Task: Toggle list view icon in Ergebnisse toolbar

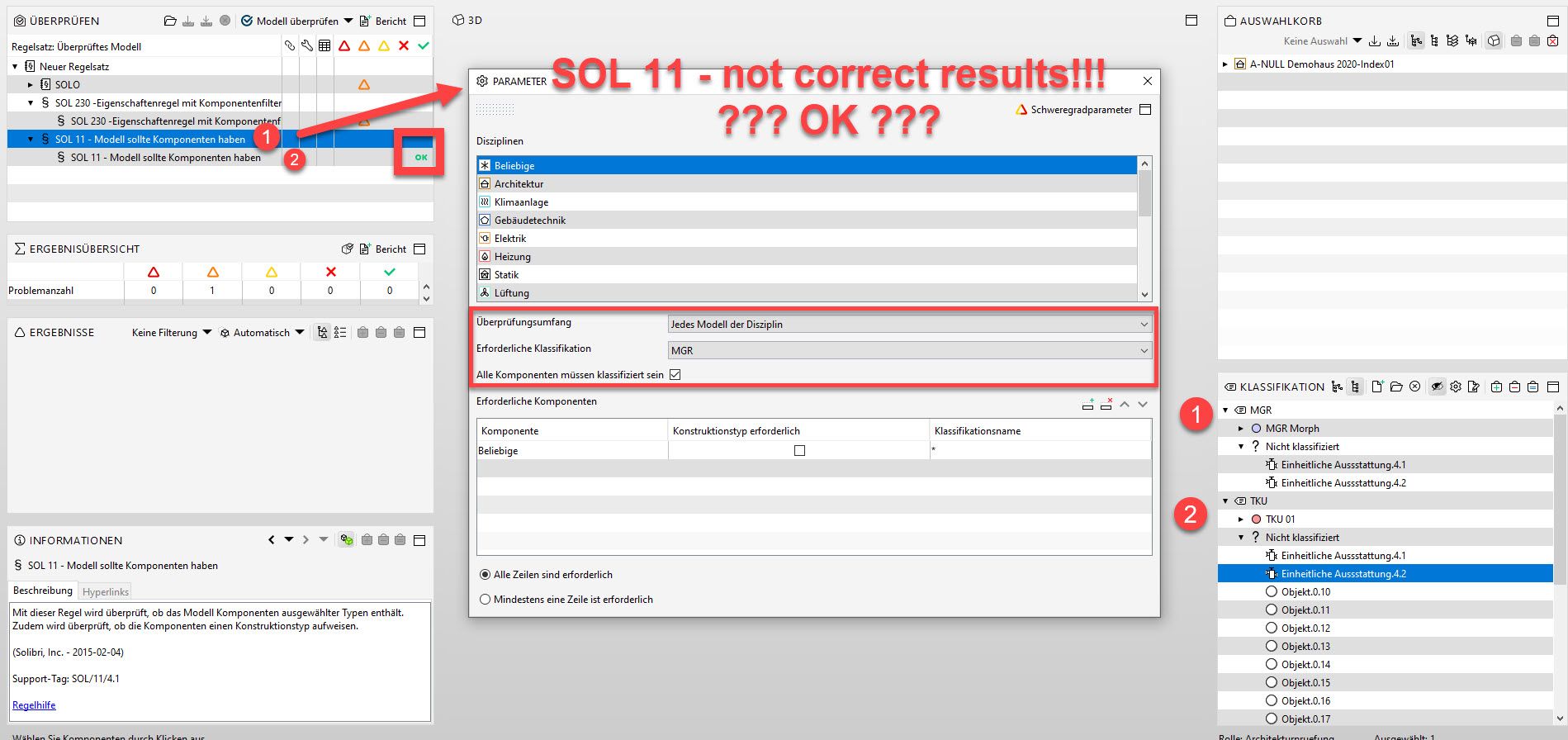Action: coord(340,332)
